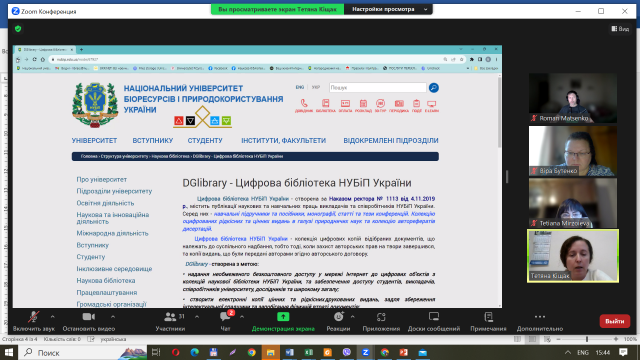Stop video with Остановить видео

tap(89, 321)
